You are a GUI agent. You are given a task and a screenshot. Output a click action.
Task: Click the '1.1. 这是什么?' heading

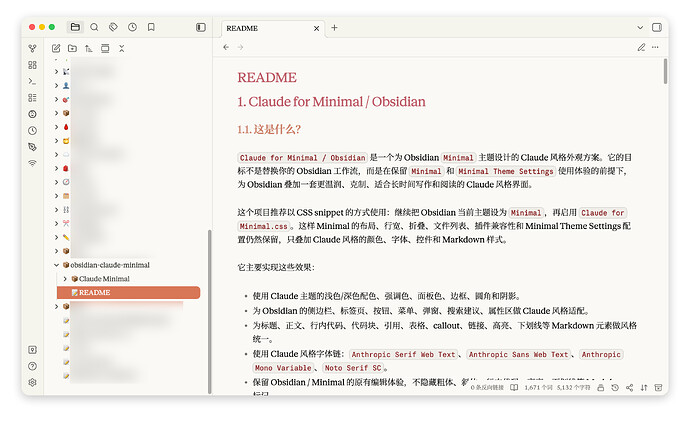coord(269,129)
